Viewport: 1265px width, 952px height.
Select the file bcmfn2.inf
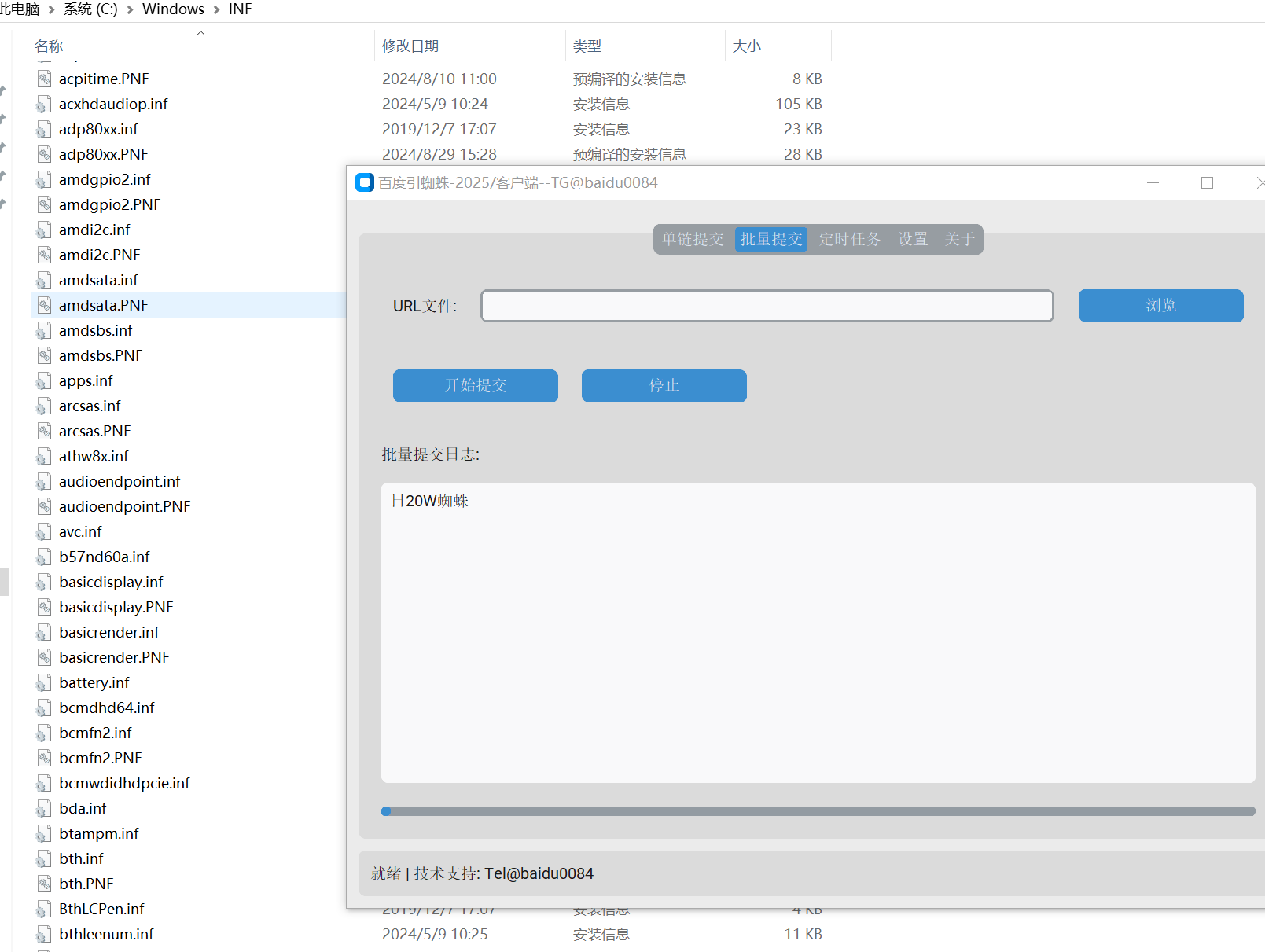click(95, 733)
